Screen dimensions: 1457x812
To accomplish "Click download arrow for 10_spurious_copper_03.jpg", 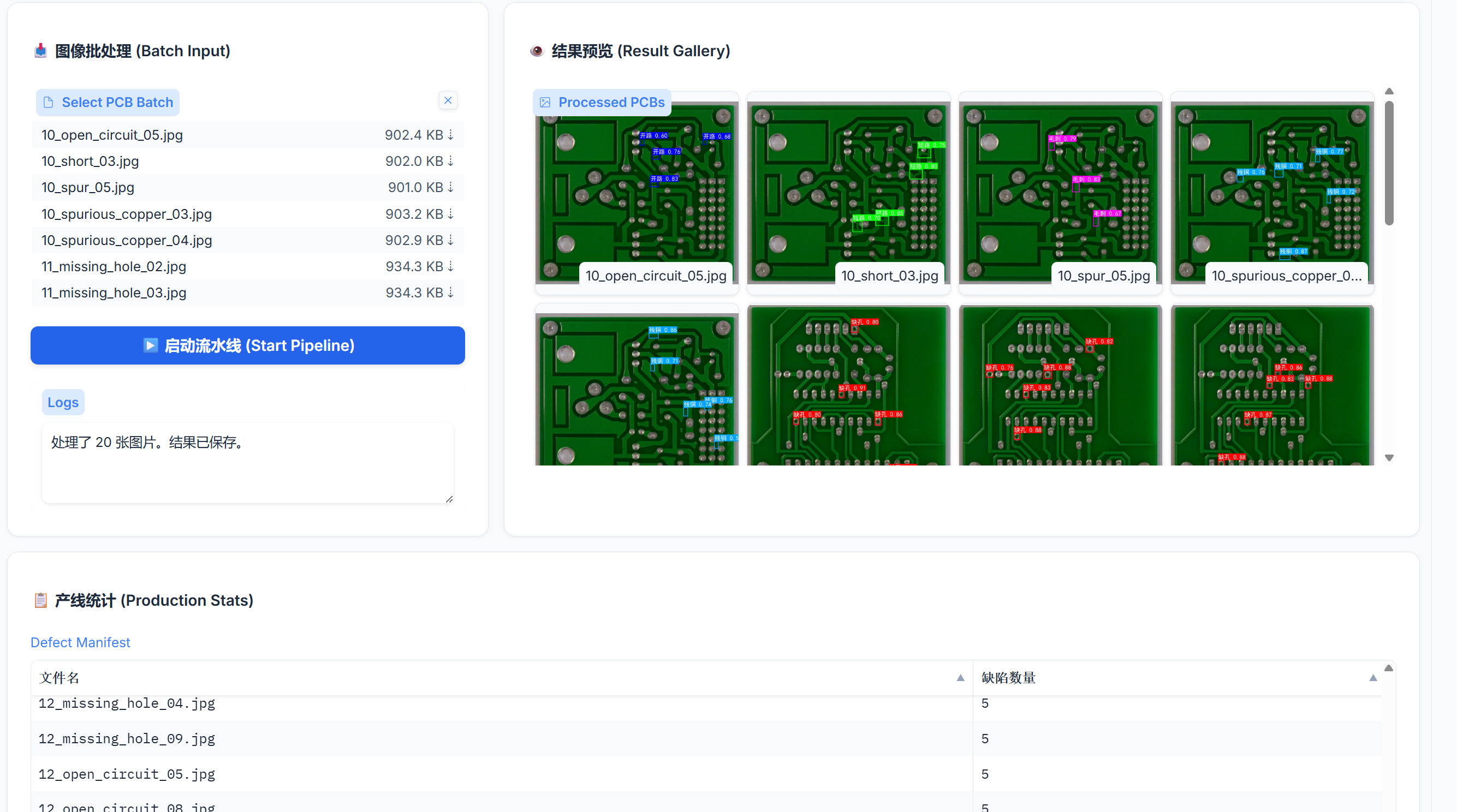I will coord(451,214).
